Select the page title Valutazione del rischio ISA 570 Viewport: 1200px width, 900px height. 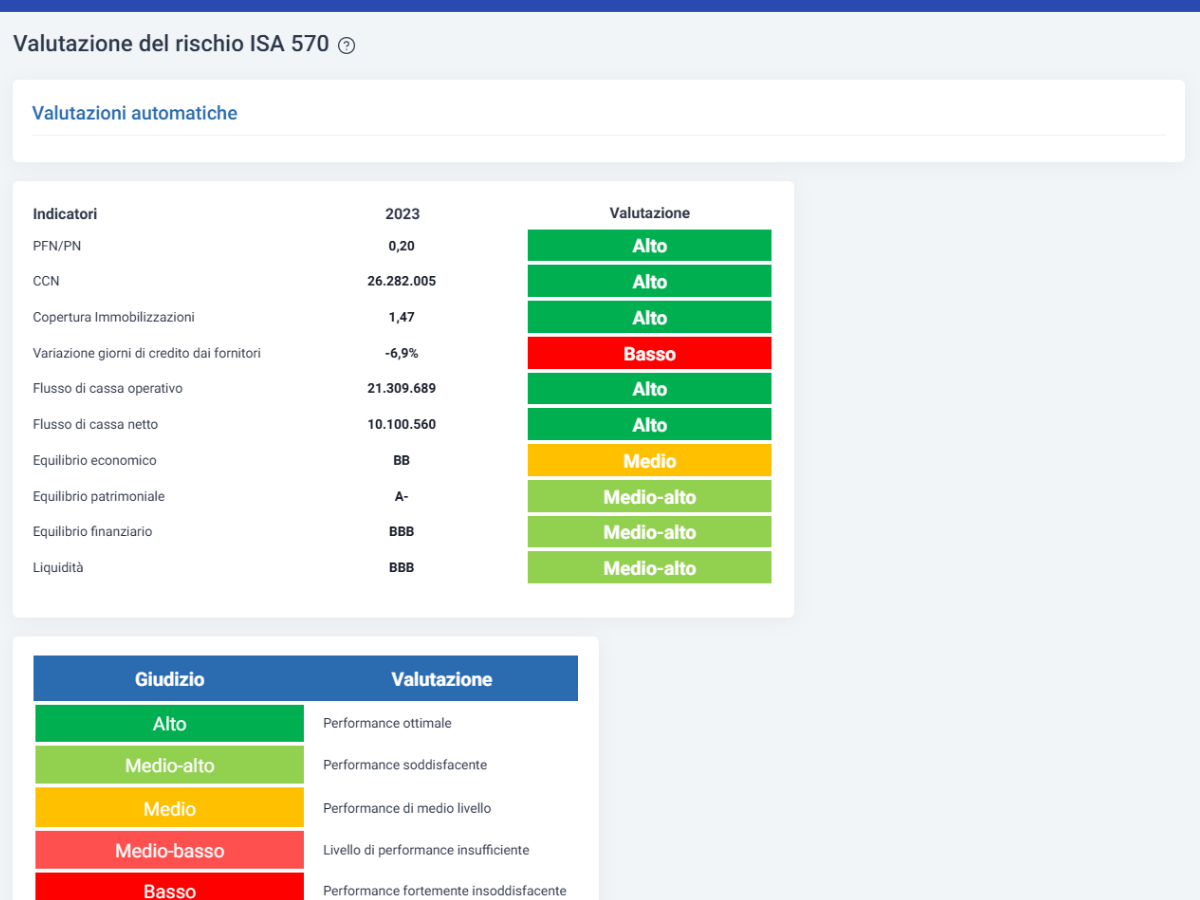[171, 44]
